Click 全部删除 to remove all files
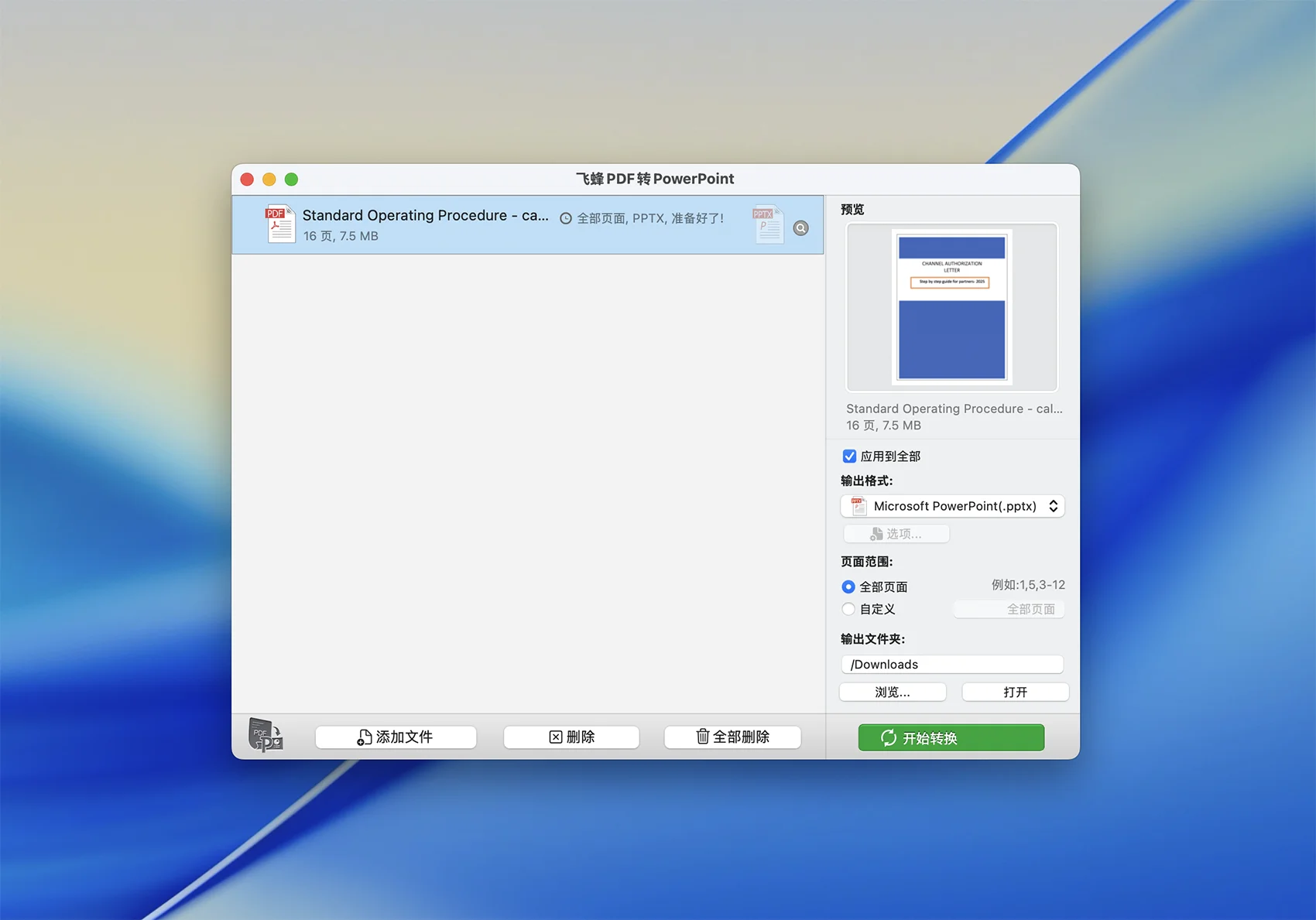 [x=732, y=737]
